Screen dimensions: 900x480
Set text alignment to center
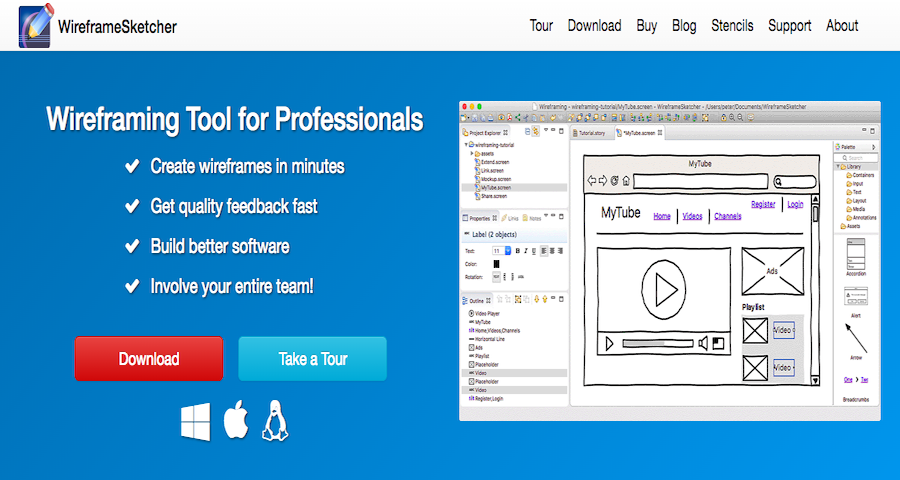tap(552, 251)
